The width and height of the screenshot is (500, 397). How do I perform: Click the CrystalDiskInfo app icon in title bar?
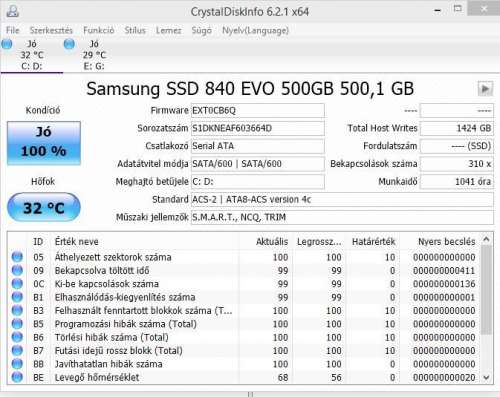coord(13,11)
